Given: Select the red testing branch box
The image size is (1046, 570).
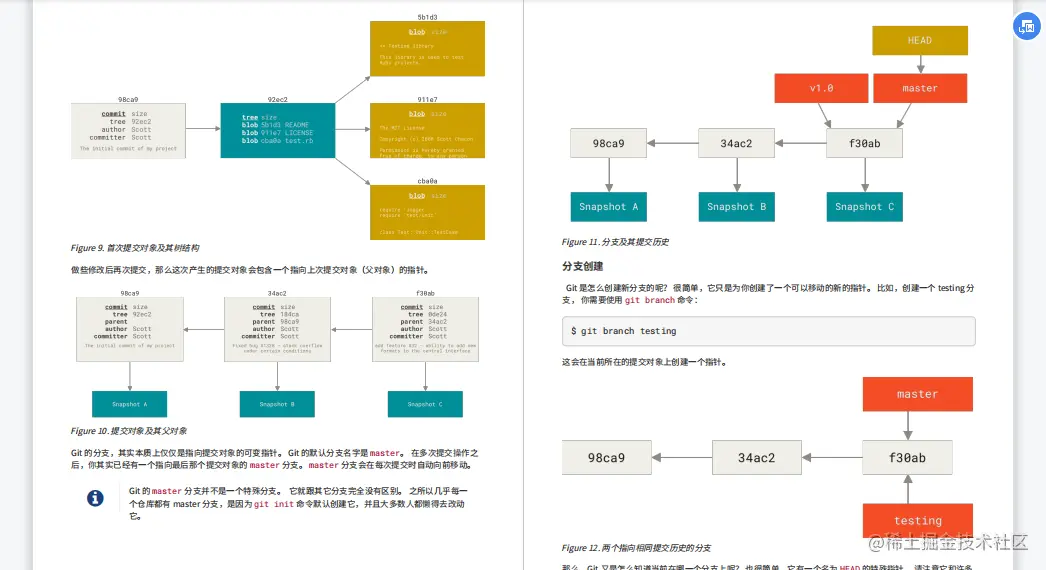Looking at the screenshot, I should [x=917, y=521].
